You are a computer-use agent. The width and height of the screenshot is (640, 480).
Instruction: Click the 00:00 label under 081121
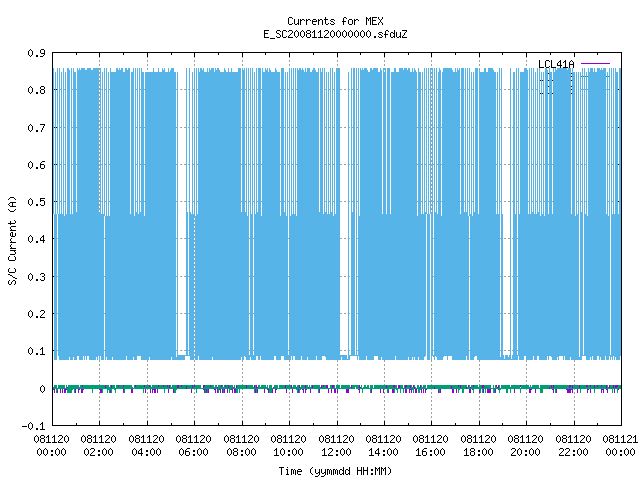[x=620, y=452]
